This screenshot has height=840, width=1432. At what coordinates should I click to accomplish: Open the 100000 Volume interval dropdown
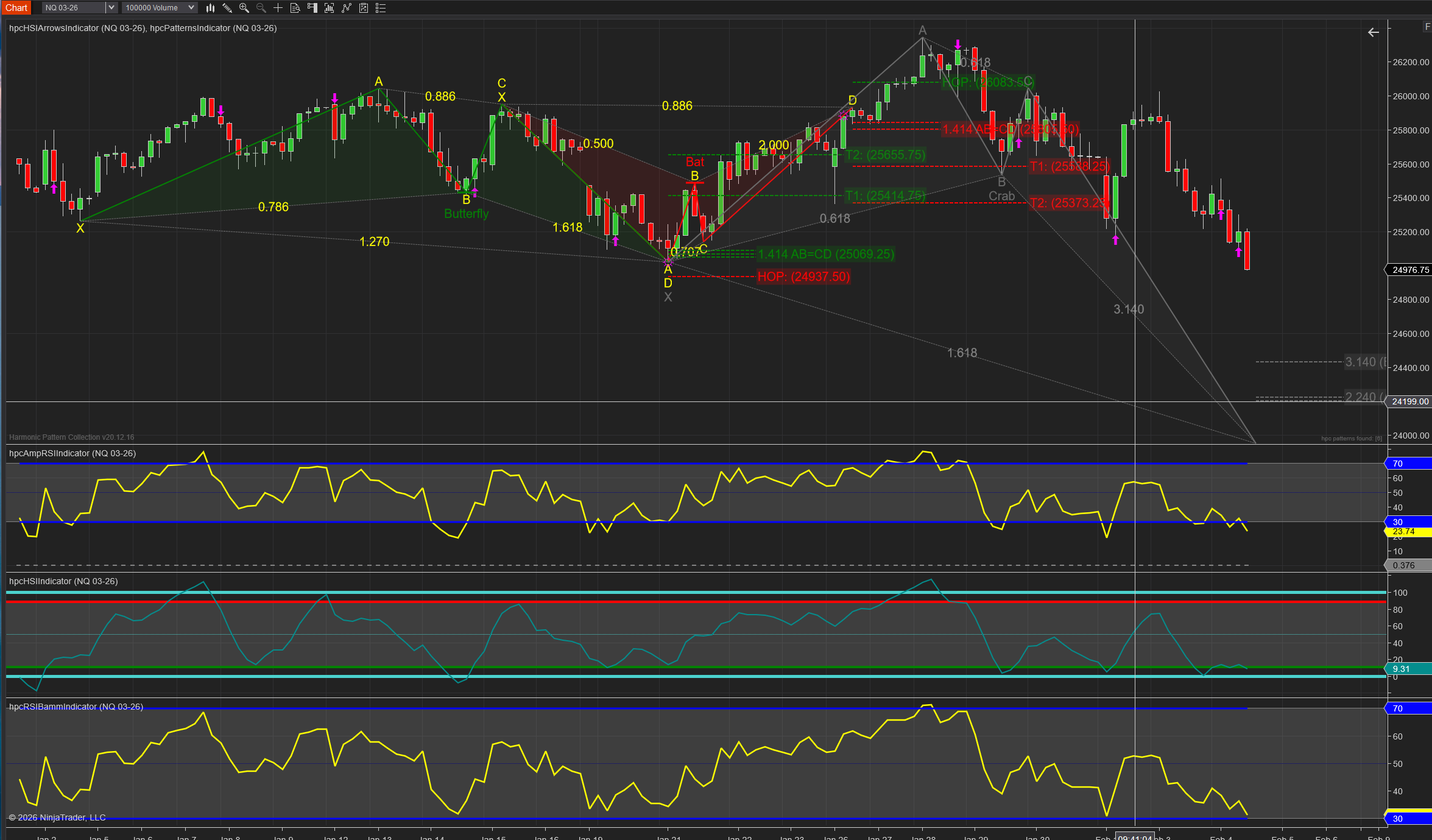point(160,8)
